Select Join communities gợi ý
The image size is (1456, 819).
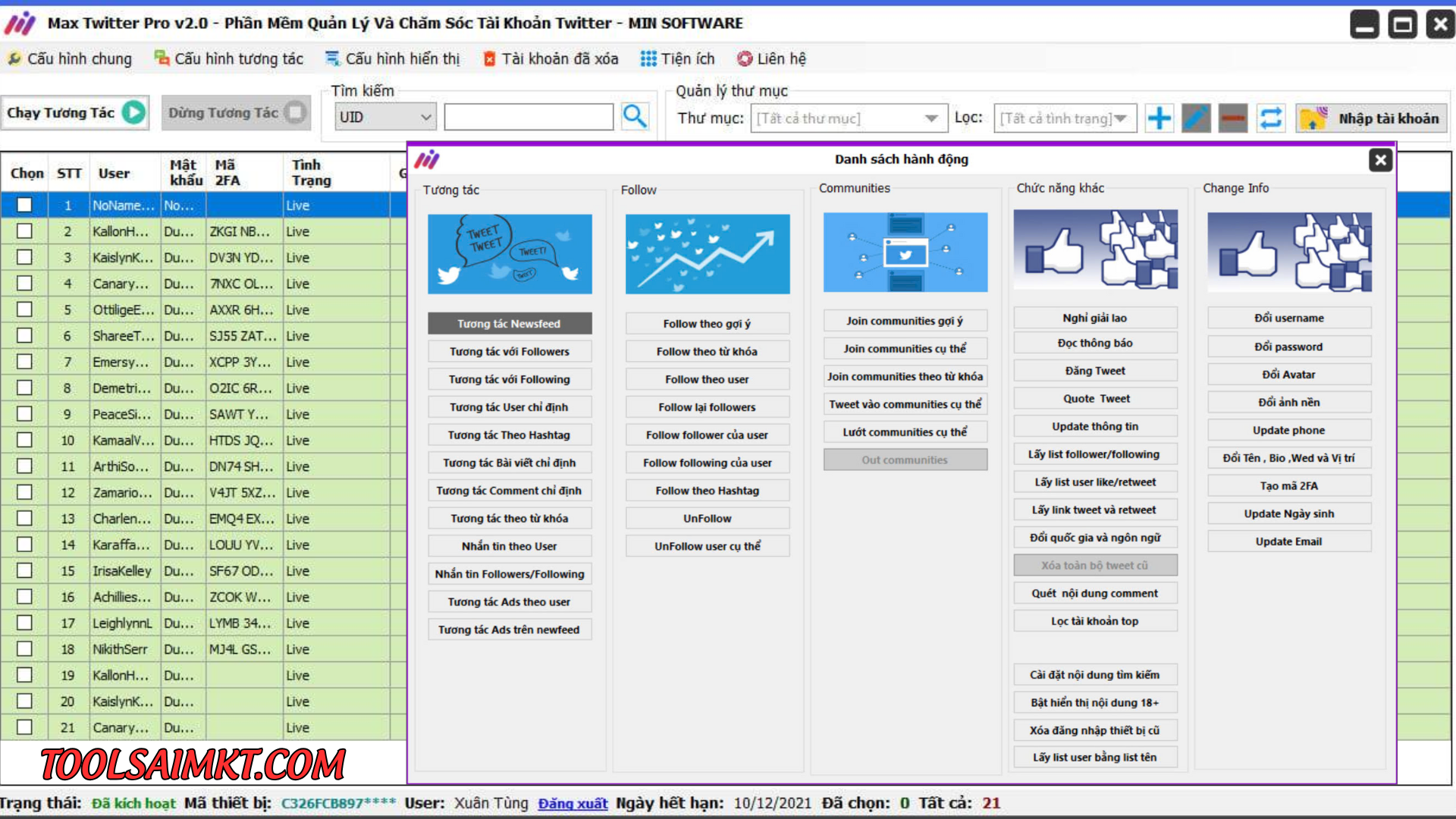pos(905,321)
